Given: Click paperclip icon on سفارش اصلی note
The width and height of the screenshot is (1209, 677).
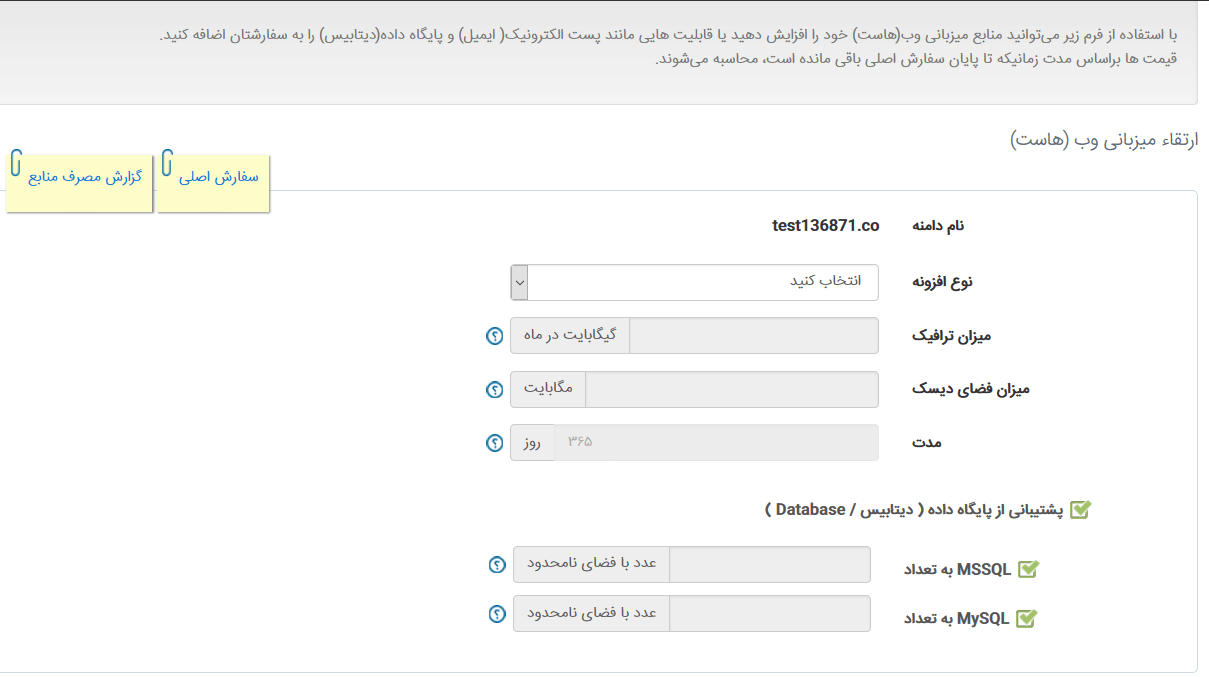Looking at the screenshot, I should click(167, 162).
